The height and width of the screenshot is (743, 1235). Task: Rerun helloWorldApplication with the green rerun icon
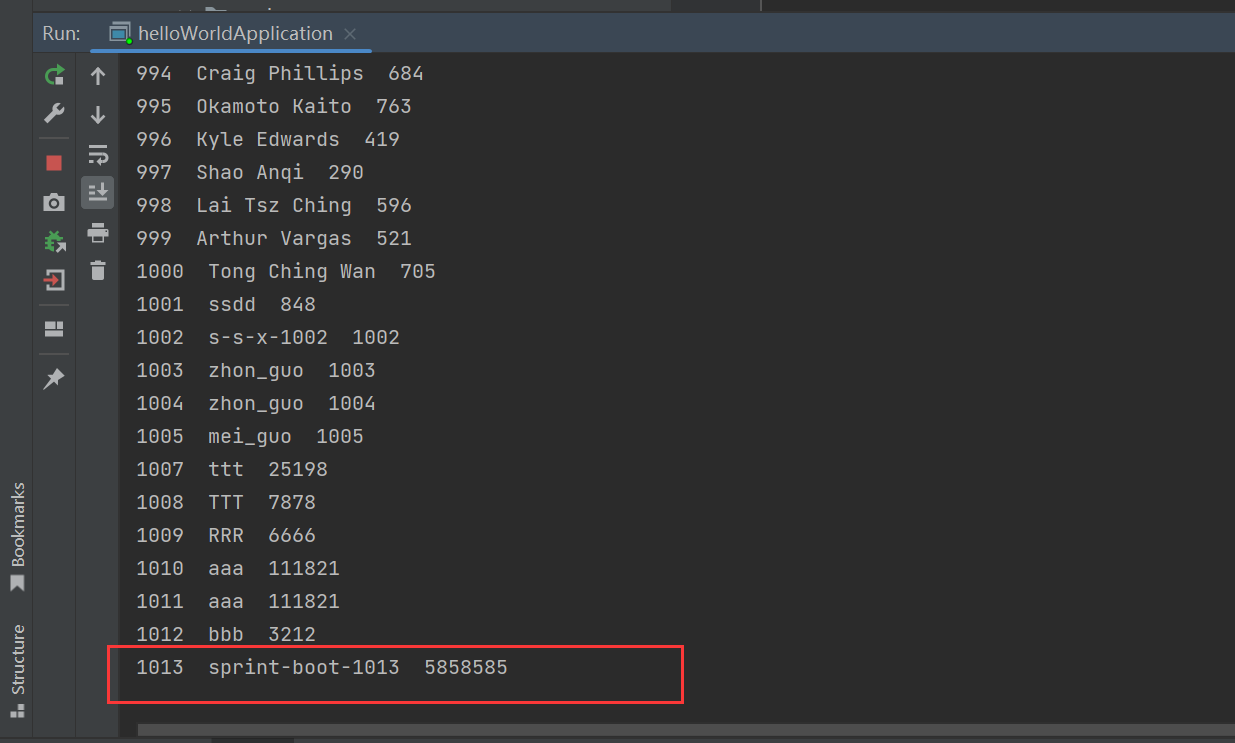click(54, 75)
